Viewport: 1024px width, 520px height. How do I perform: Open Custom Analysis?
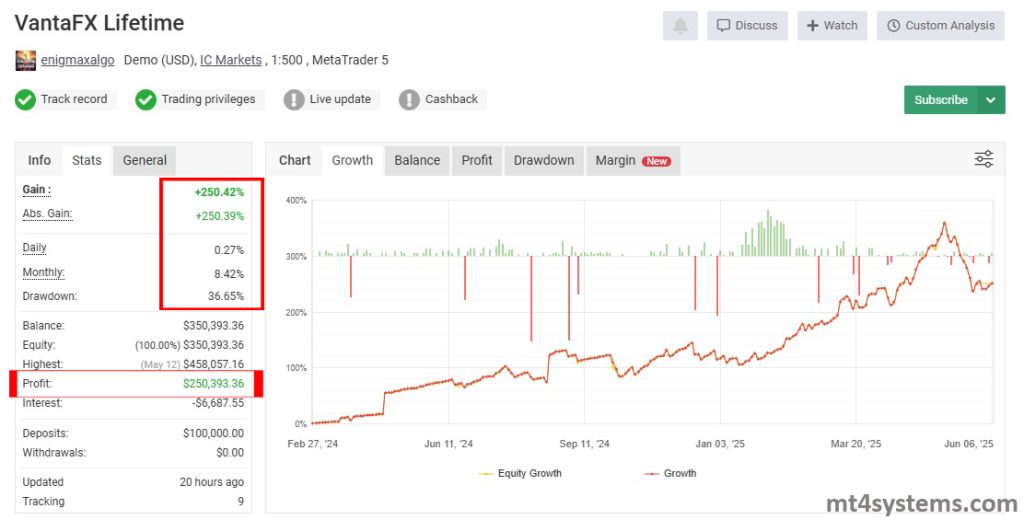[940, 26]
